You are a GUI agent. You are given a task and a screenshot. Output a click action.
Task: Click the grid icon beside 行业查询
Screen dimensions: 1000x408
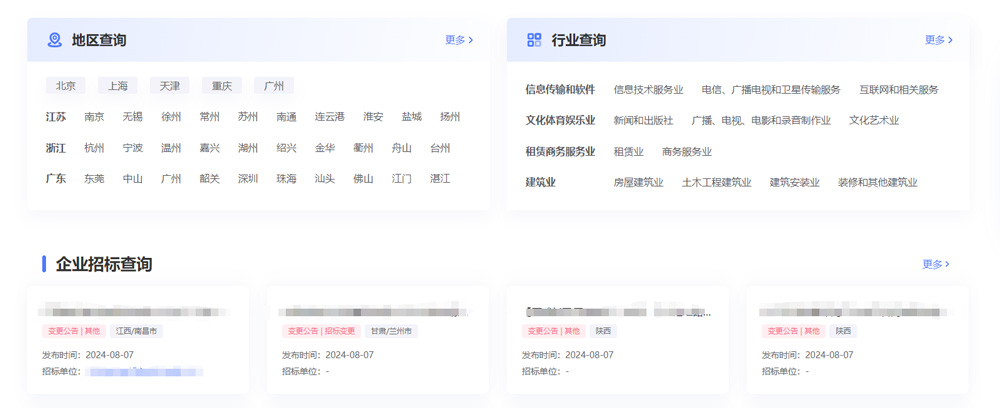[x=534, y=40]
